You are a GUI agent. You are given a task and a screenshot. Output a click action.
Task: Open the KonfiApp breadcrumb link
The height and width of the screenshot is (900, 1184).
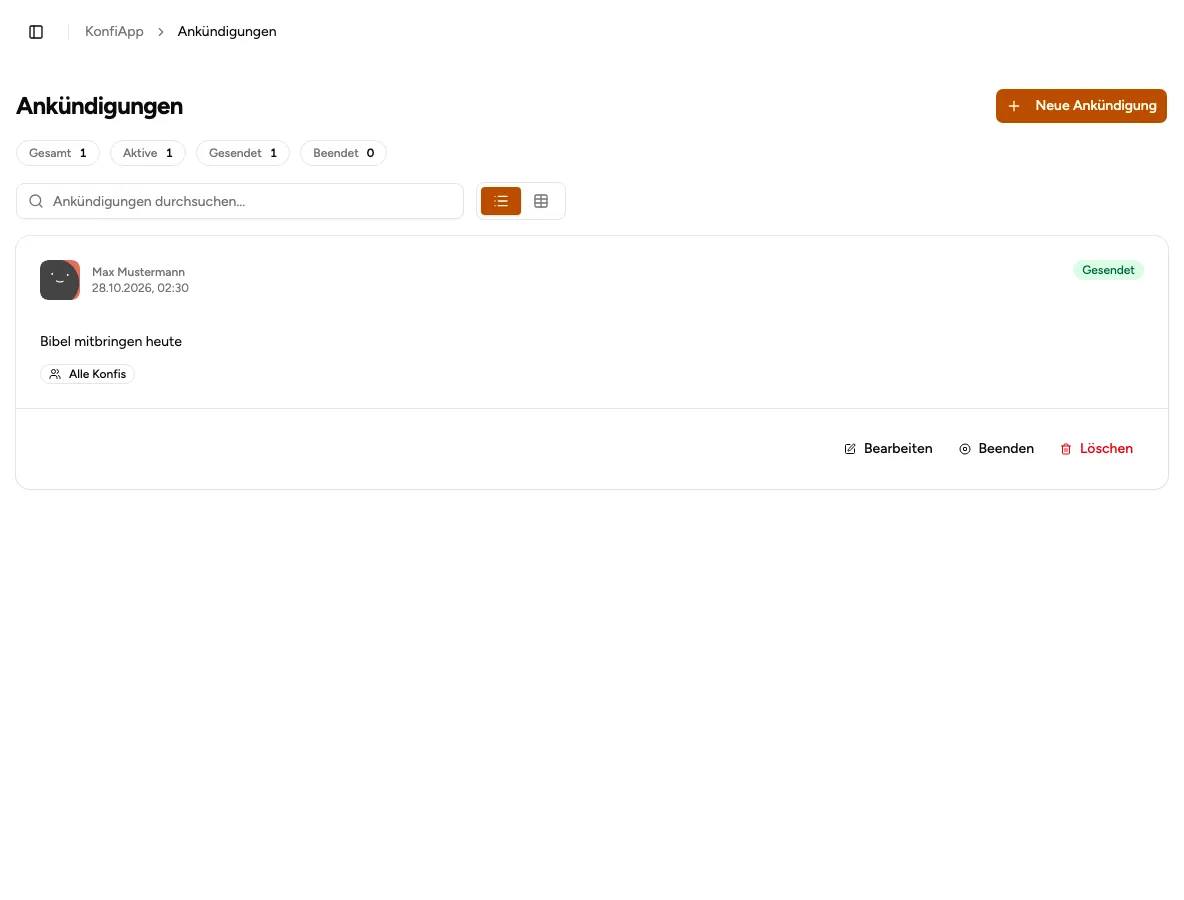114,32
